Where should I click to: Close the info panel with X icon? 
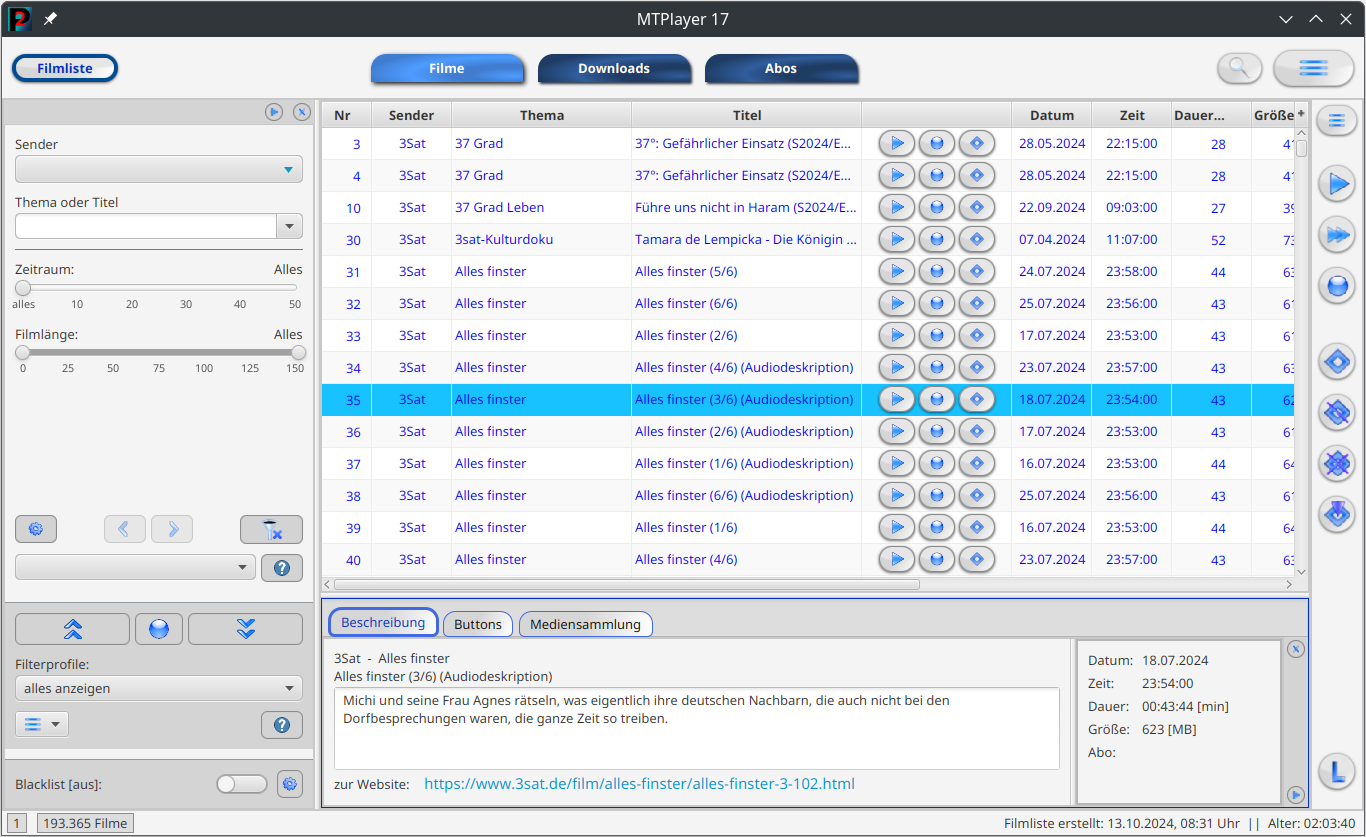(1295, 649)
